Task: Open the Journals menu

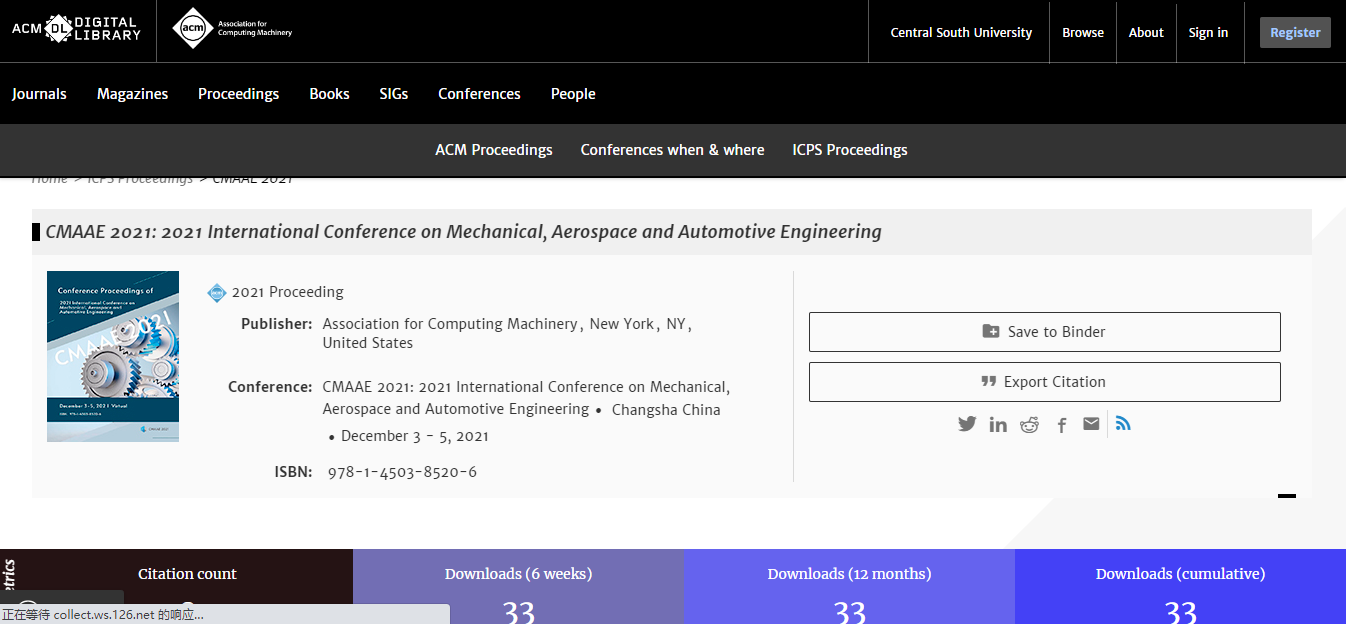Action: pyautogui.click(x=39, y=94)
